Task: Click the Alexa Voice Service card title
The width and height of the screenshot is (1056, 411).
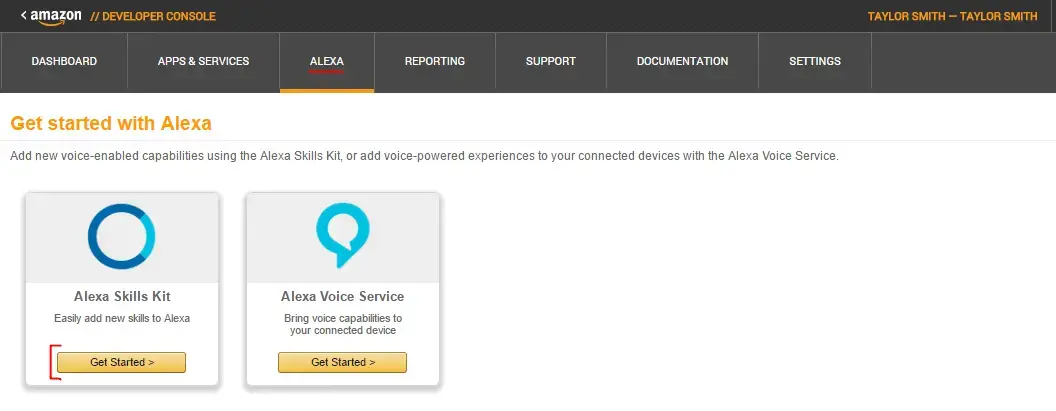Action: click(x=342, y=297)
